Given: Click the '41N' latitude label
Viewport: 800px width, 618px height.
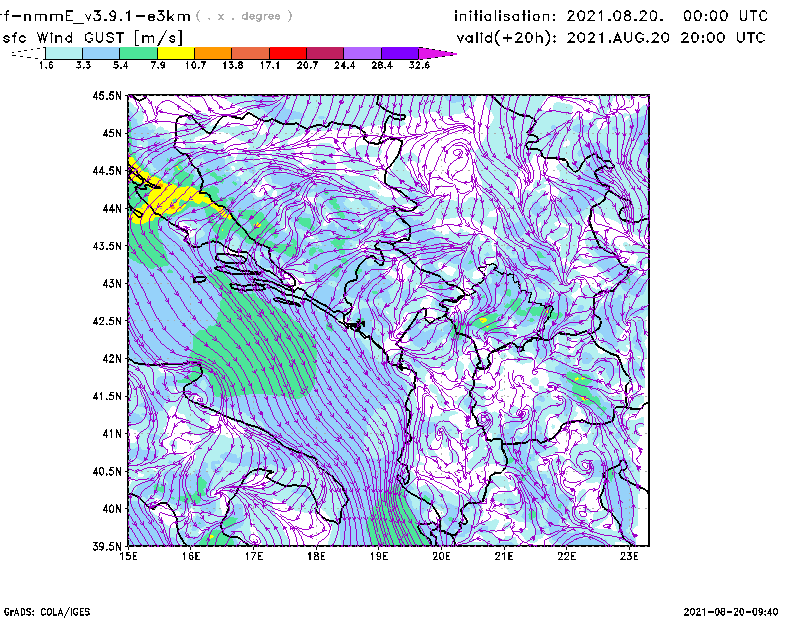Looking at the screenshot, I should [112, 434].
